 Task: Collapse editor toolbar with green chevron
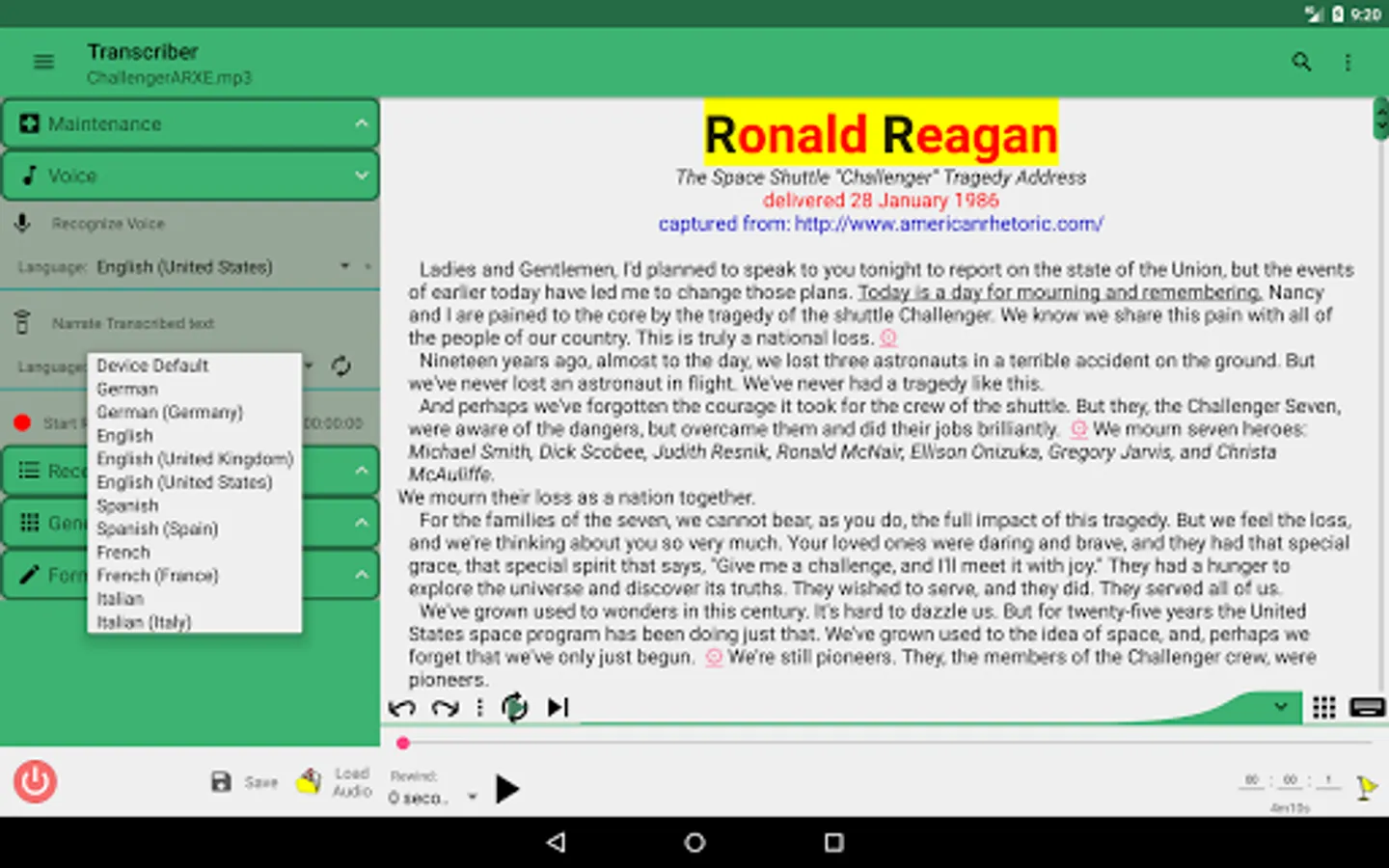1281,706
